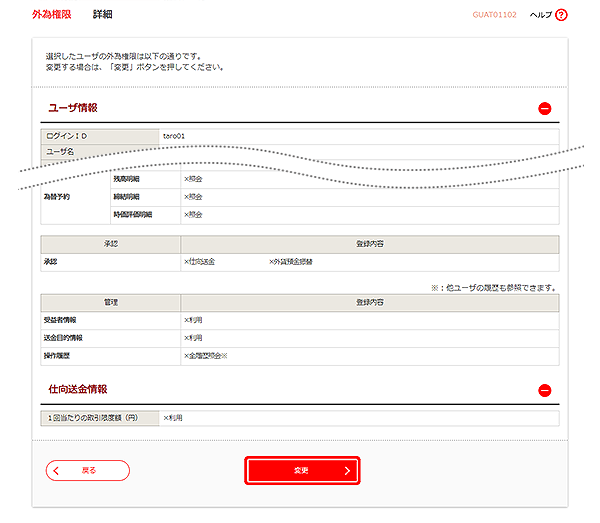Click the 仕向送金情報 section heading
This screenshot has width=600, height=523.
(x=78, y=389)
